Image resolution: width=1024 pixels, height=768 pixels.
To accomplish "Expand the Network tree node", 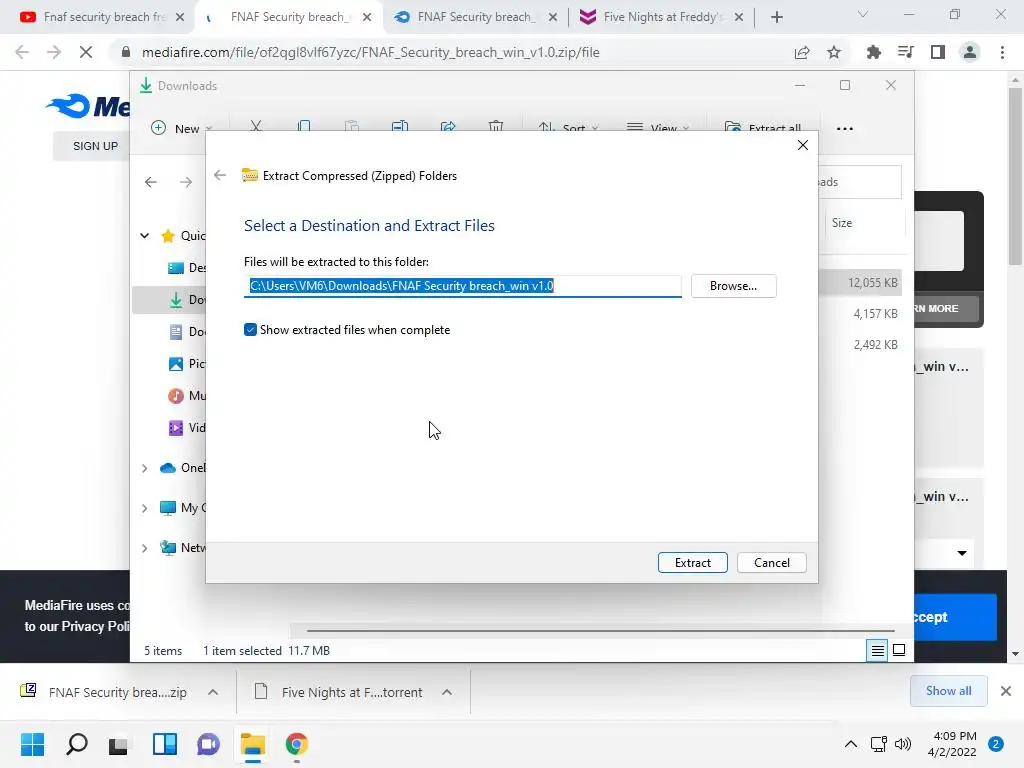I will (144, 548).
